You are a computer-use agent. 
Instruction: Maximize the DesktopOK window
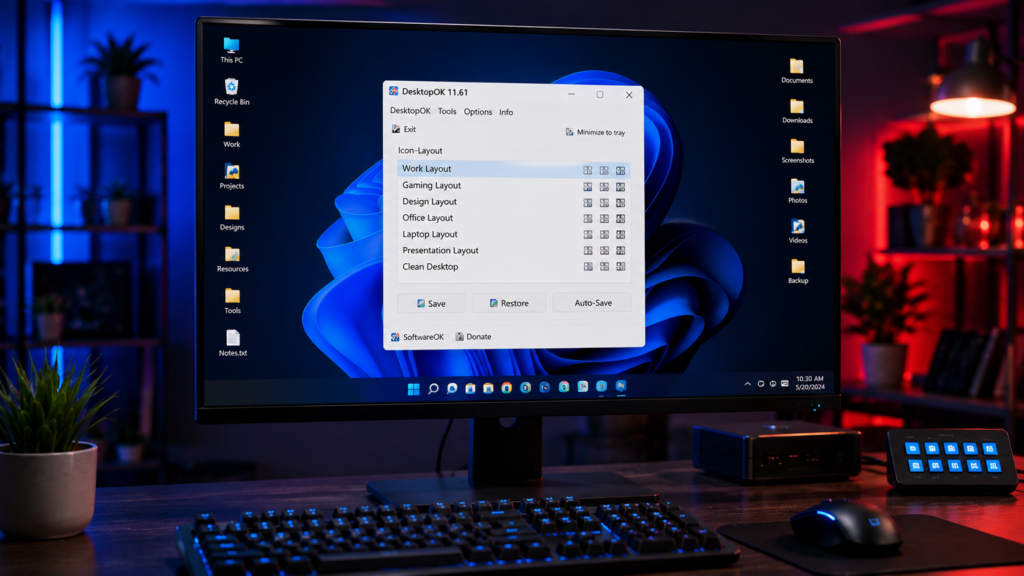(600, 95)
